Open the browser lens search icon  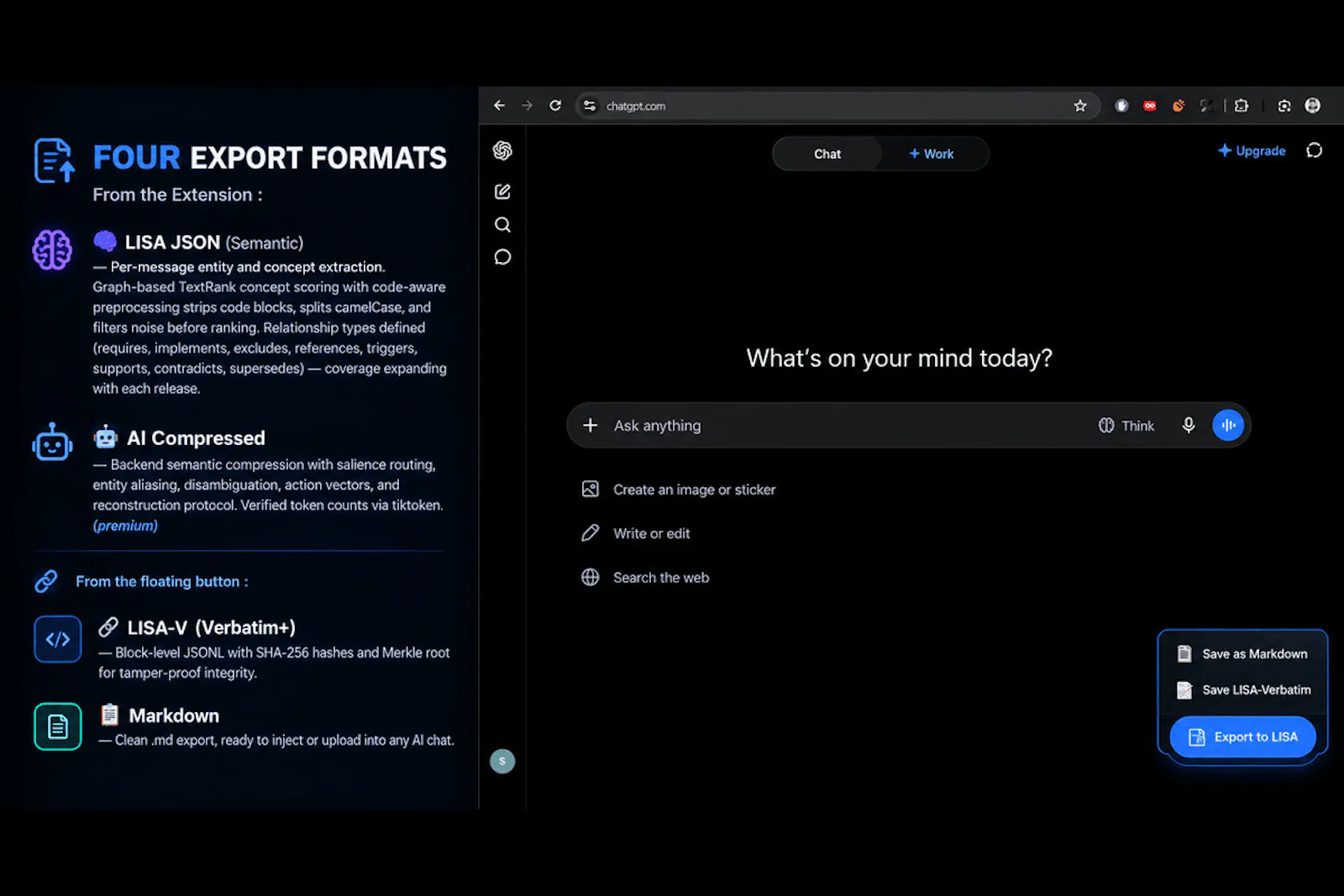(x=1284, y=106)
